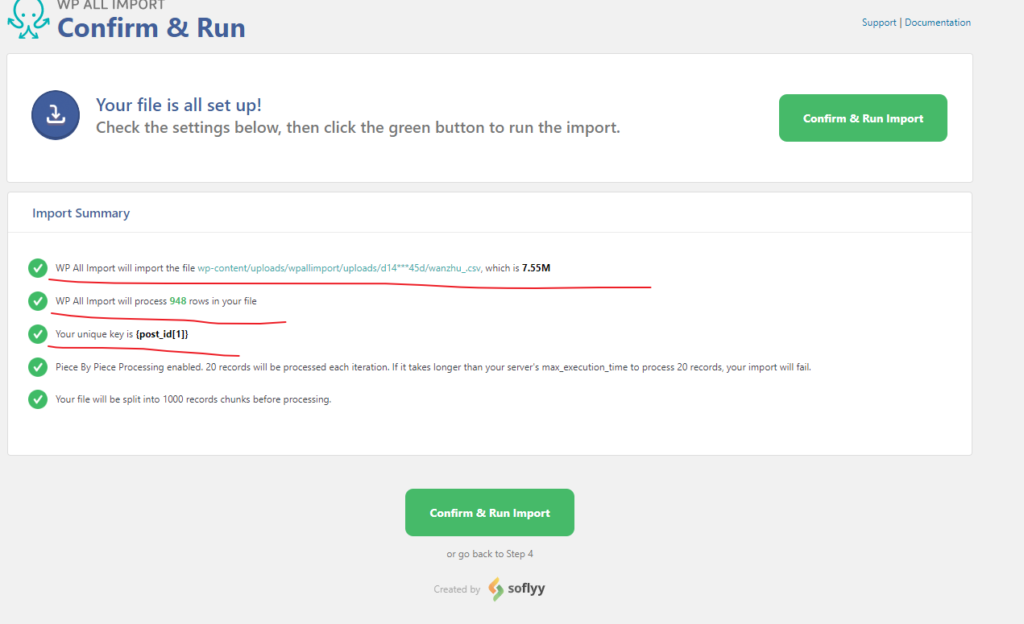This screenshot has height=624, width=1024.
Task: Click the green 948 row count
Action: (178, 301)
